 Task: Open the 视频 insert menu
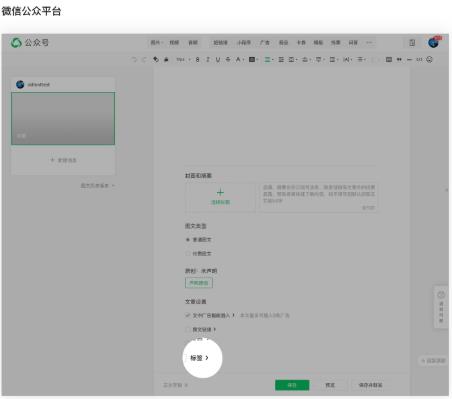[x=174, y=43]
